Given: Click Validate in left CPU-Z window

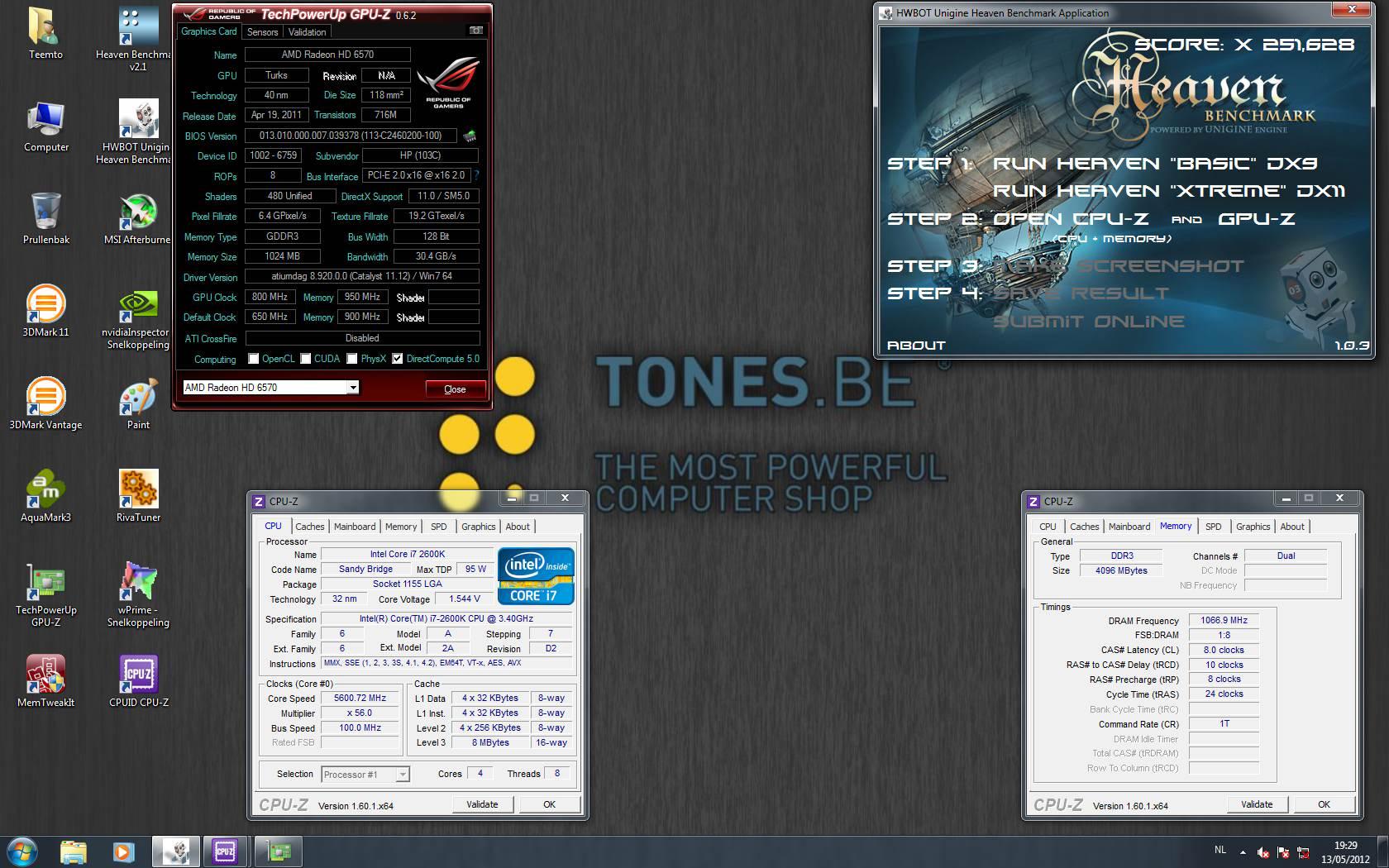Looking at the screenshot, I should coord(482,804).
